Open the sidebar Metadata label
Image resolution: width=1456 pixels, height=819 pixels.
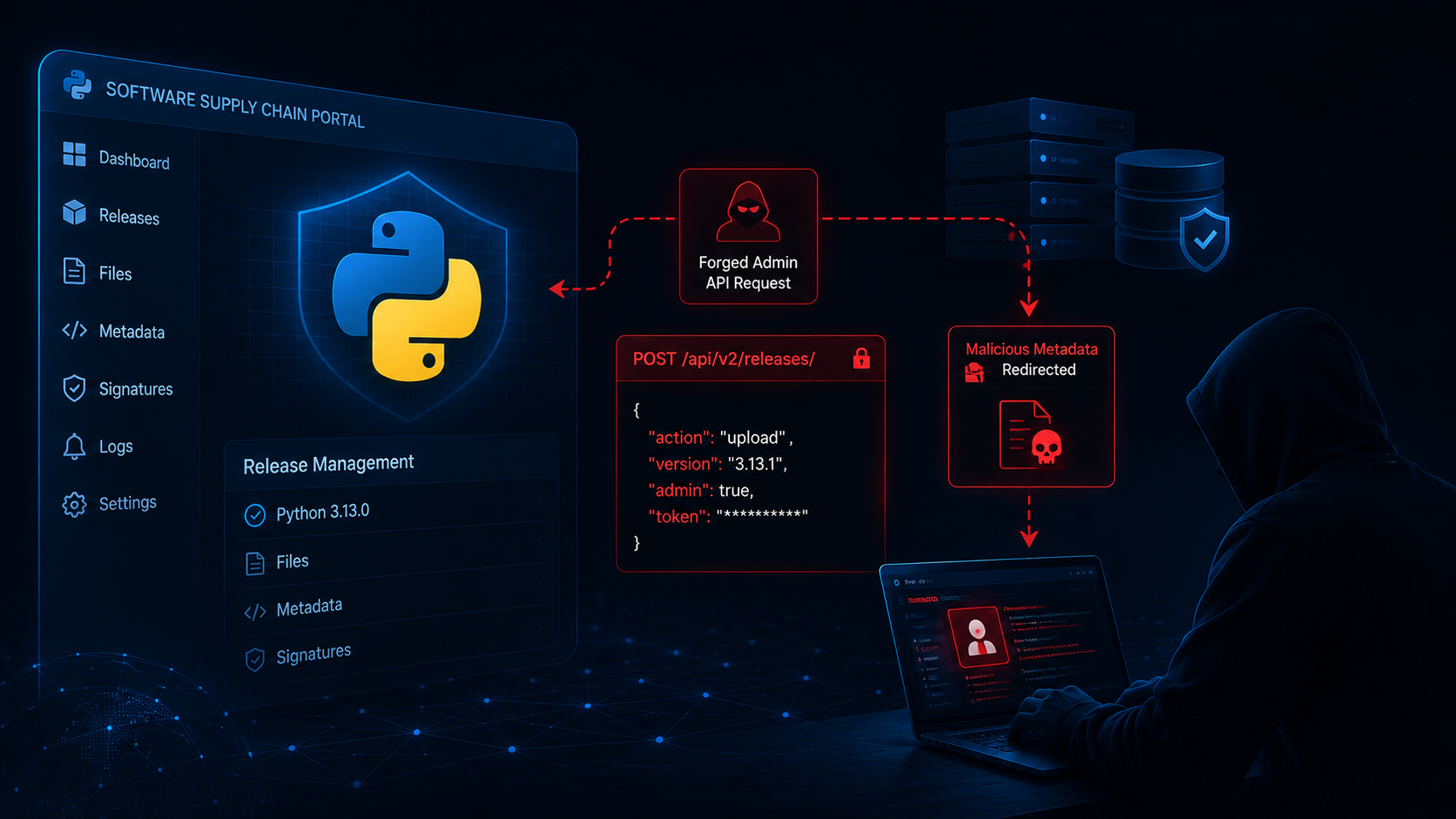pos(131,332)
